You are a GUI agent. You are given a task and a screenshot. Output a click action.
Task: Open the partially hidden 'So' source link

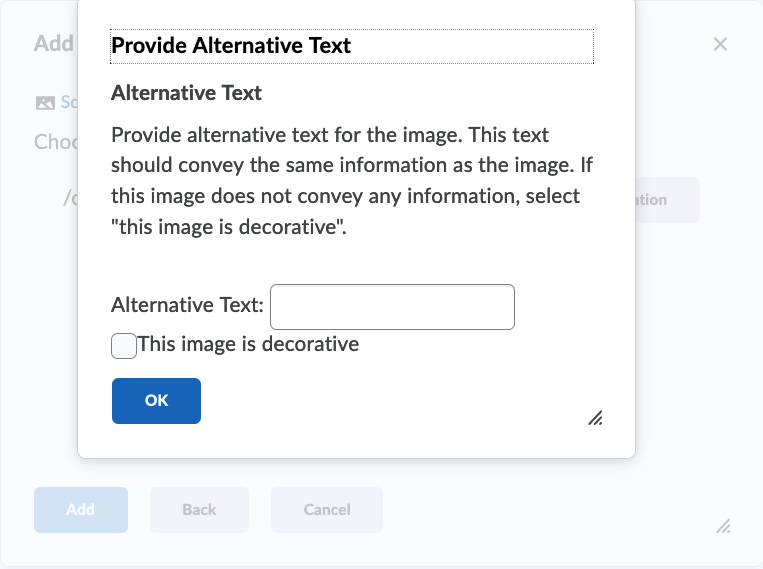click(69, 102)
